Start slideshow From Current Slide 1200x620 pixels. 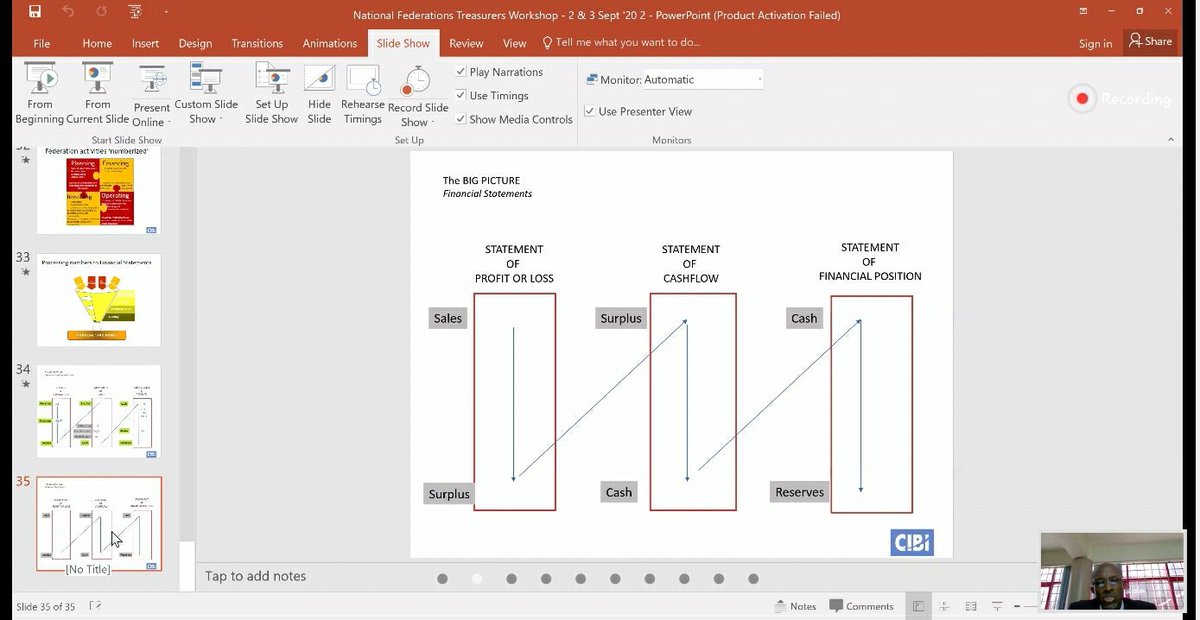[x=98, y=94]
